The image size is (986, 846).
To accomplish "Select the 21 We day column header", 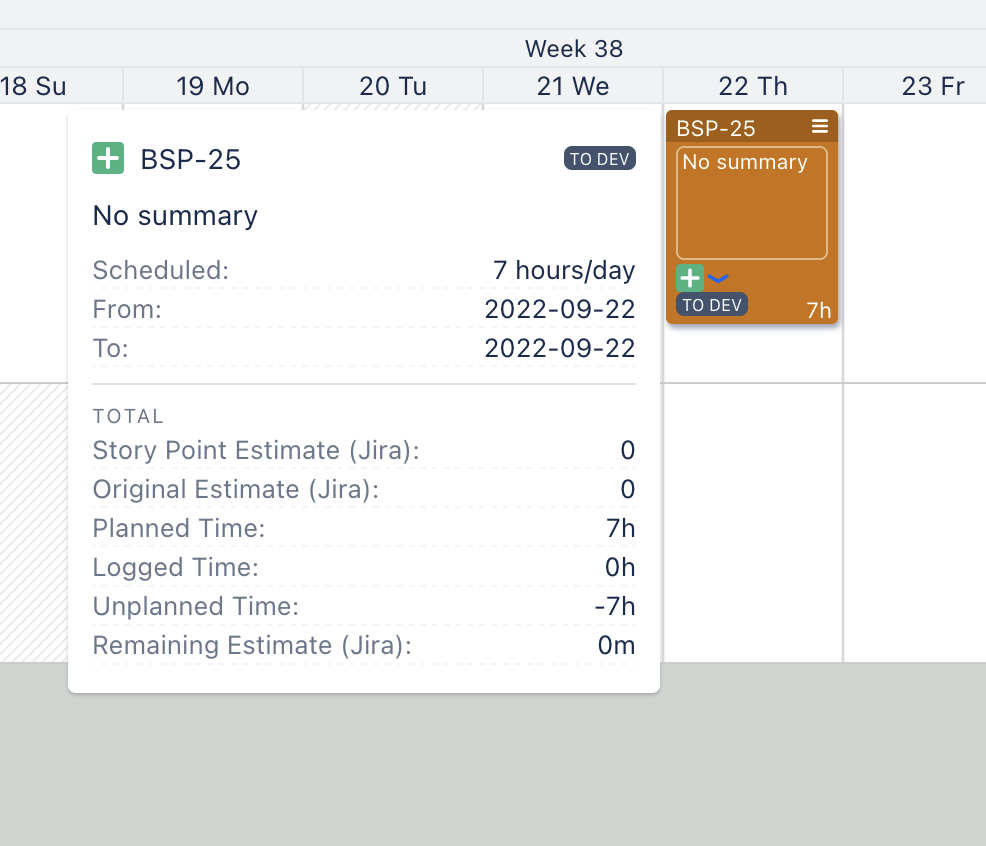I will point(573,86).
